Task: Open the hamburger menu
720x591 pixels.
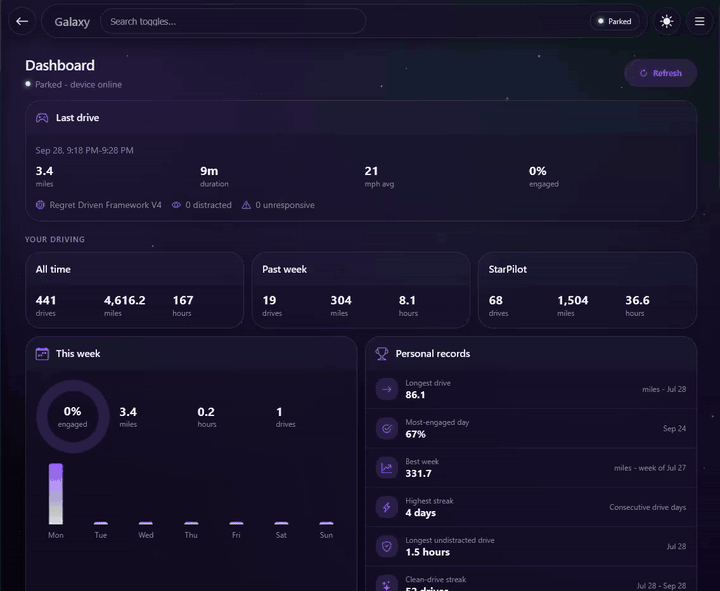Action: pyautogui.click(x=699, y=21)
